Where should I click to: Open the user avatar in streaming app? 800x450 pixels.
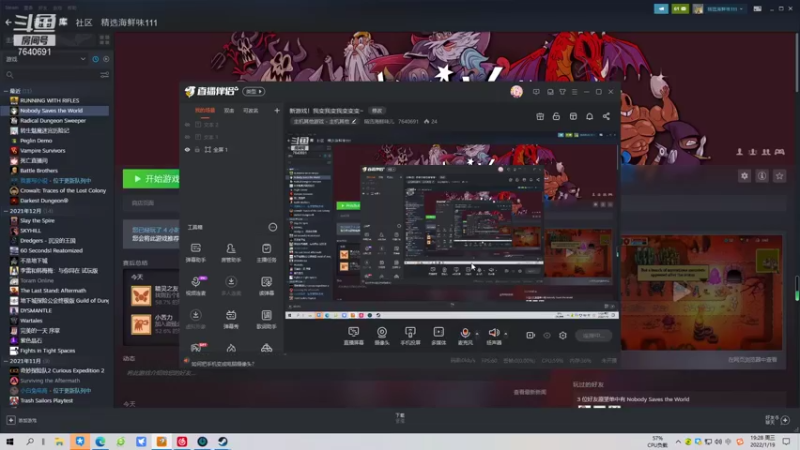point(516,92)
